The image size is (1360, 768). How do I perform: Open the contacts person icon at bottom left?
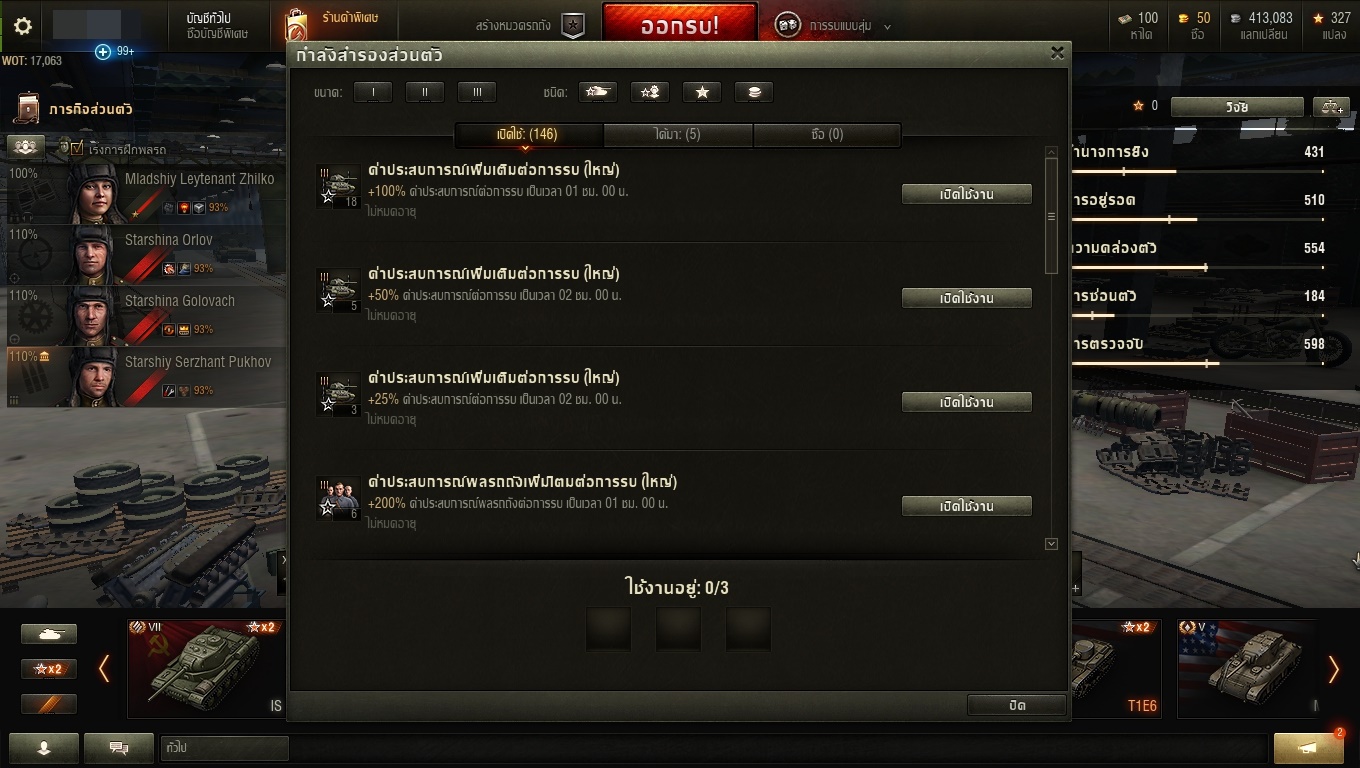[x=43, y=747]
